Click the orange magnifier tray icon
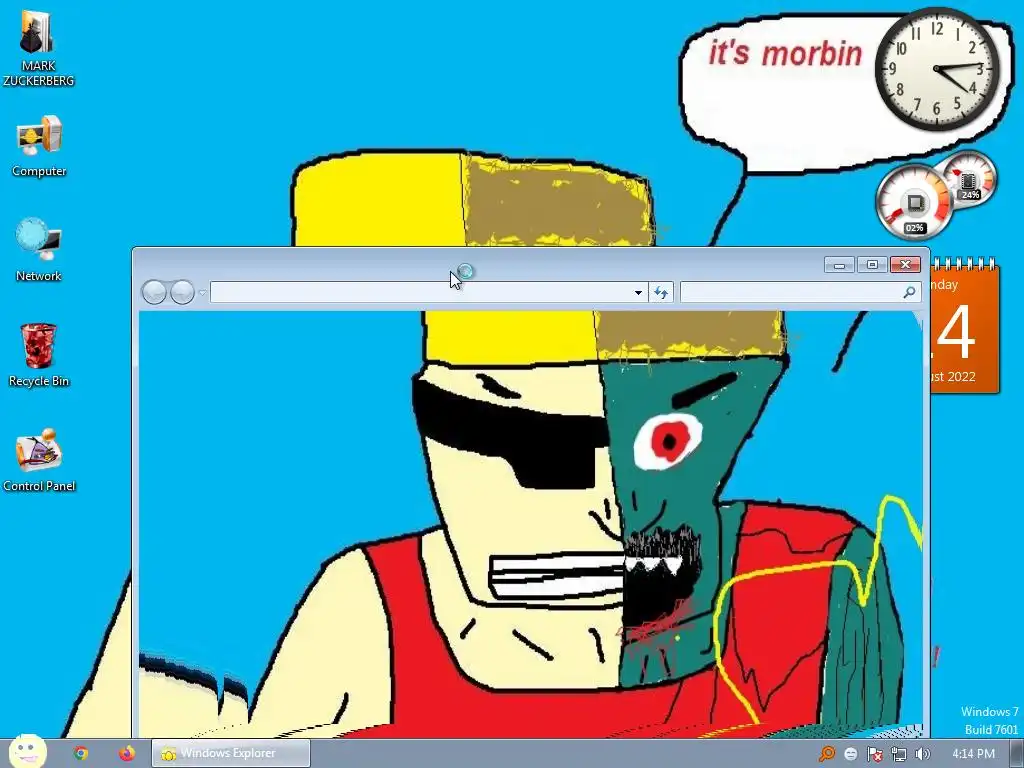Viewport: 1024px width, 768px height. [827, 754]
